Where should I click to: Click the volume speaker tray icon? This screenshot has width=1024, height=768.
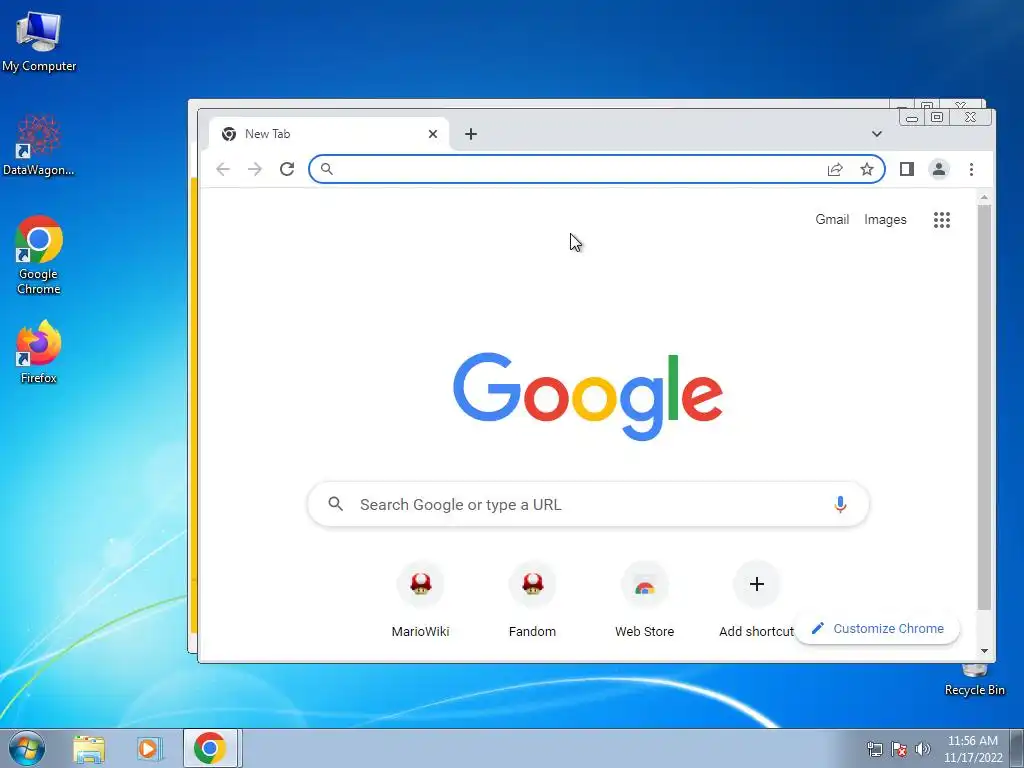(x=923, y=749)
